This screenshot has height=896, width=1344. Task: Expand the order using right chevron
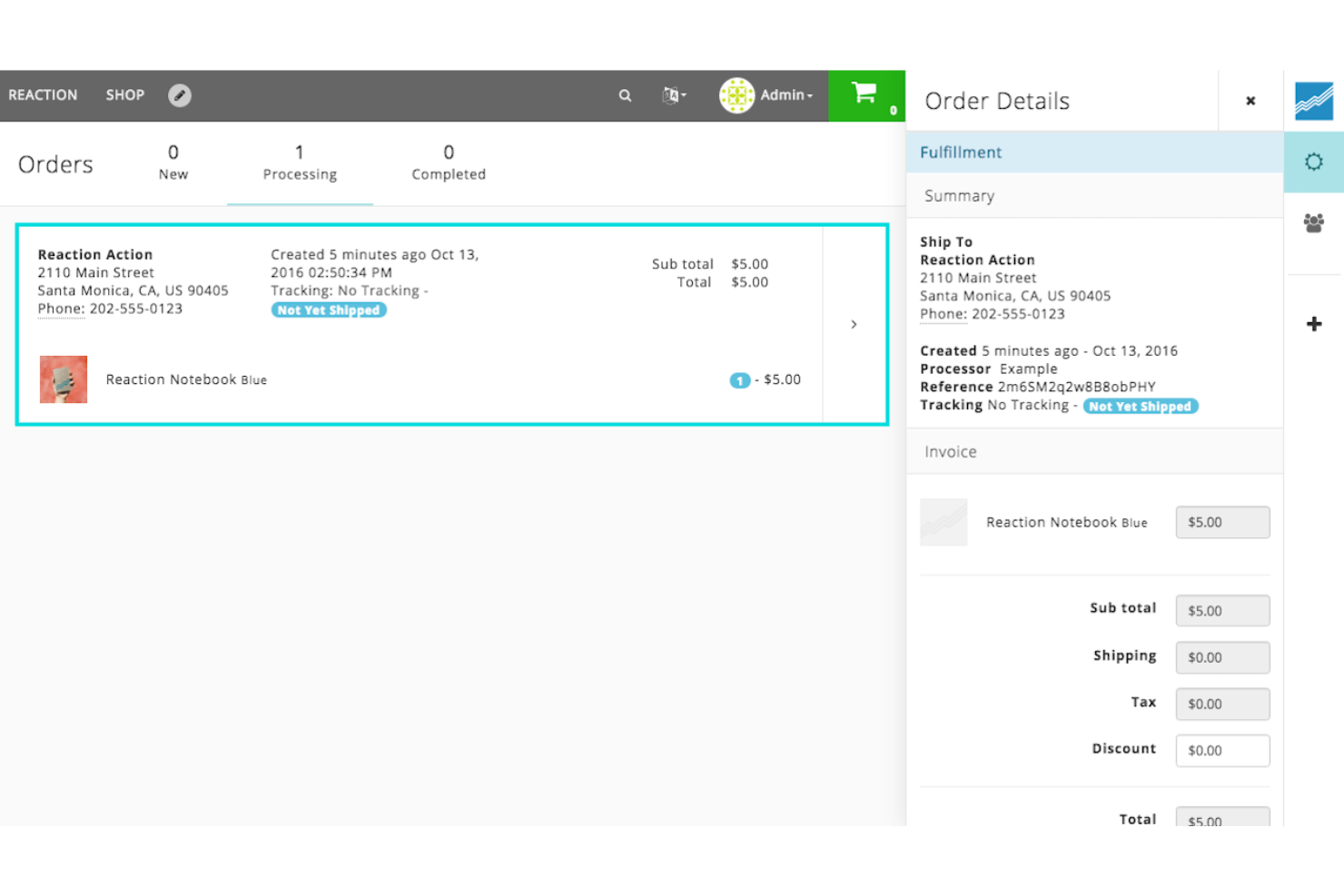point(854,324)
